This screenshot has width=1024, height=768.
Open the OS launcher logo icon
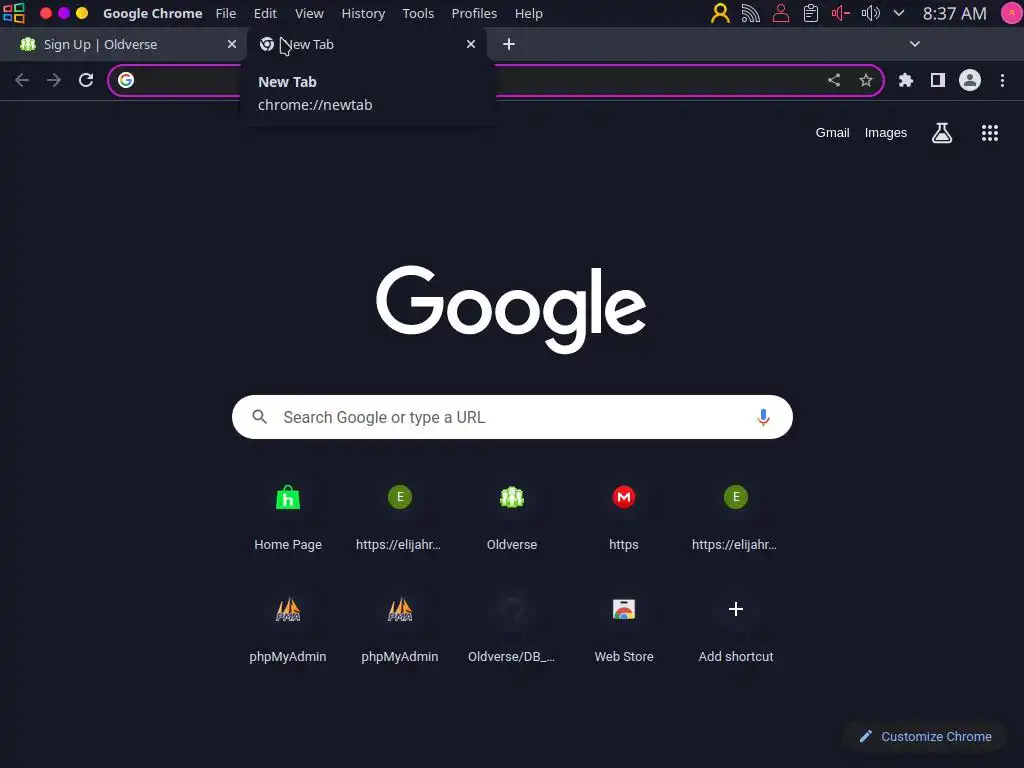[x=14, y=13]
